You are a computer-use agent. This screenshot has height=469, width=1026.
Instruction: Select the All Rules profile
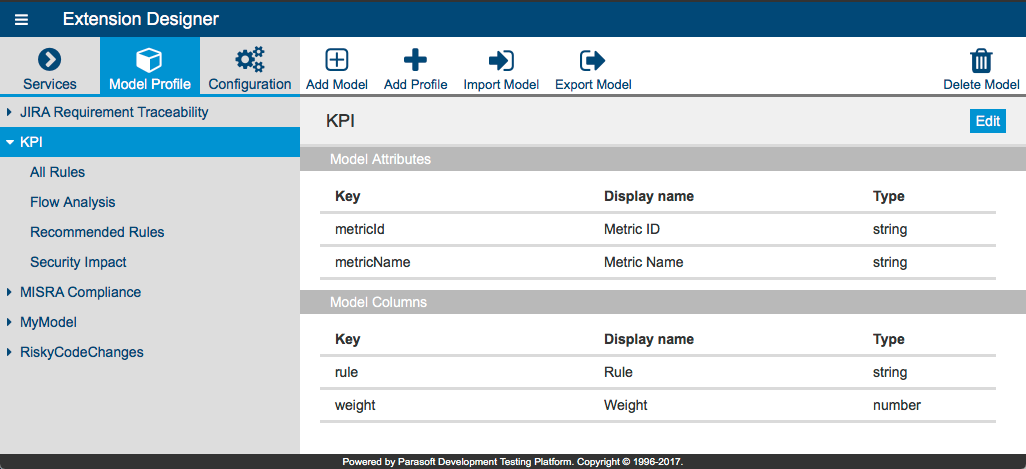tap(58, 173)
